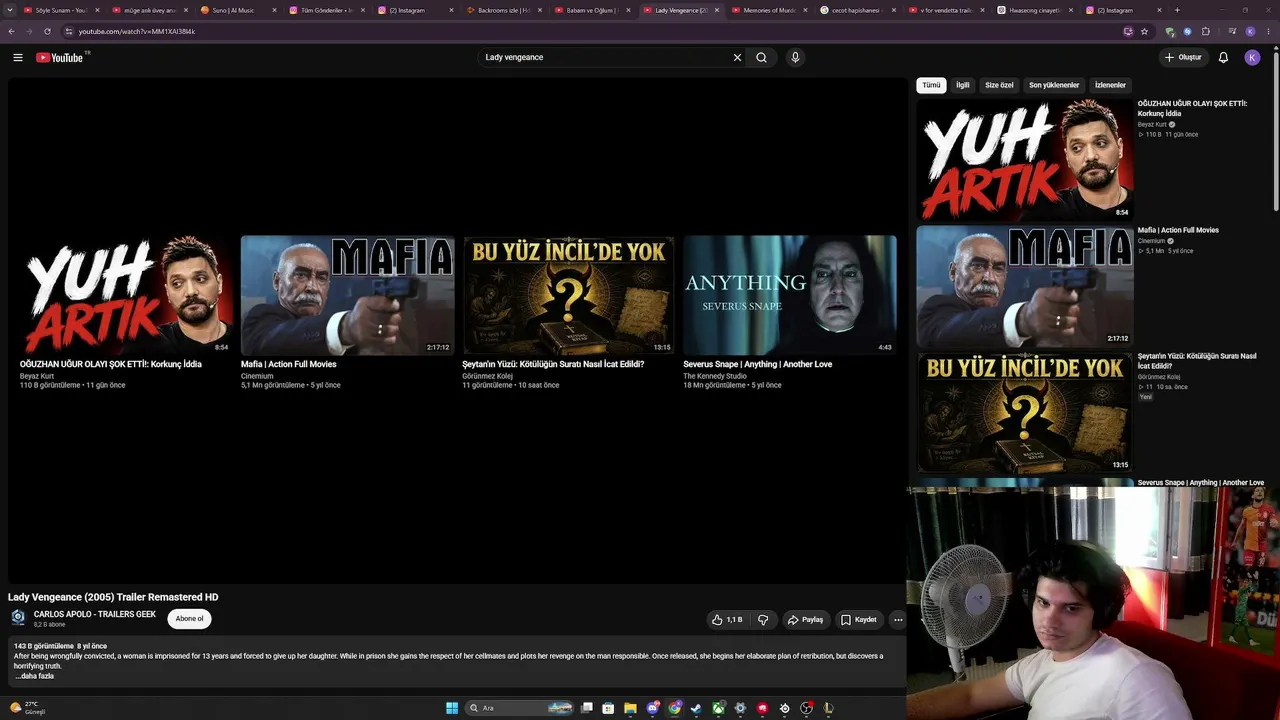Image resolution: width=1280 pixels, height=720 pixels.
Task: Close the 'Lady Vengeance' browser tab
Action: tap(716, 10)
